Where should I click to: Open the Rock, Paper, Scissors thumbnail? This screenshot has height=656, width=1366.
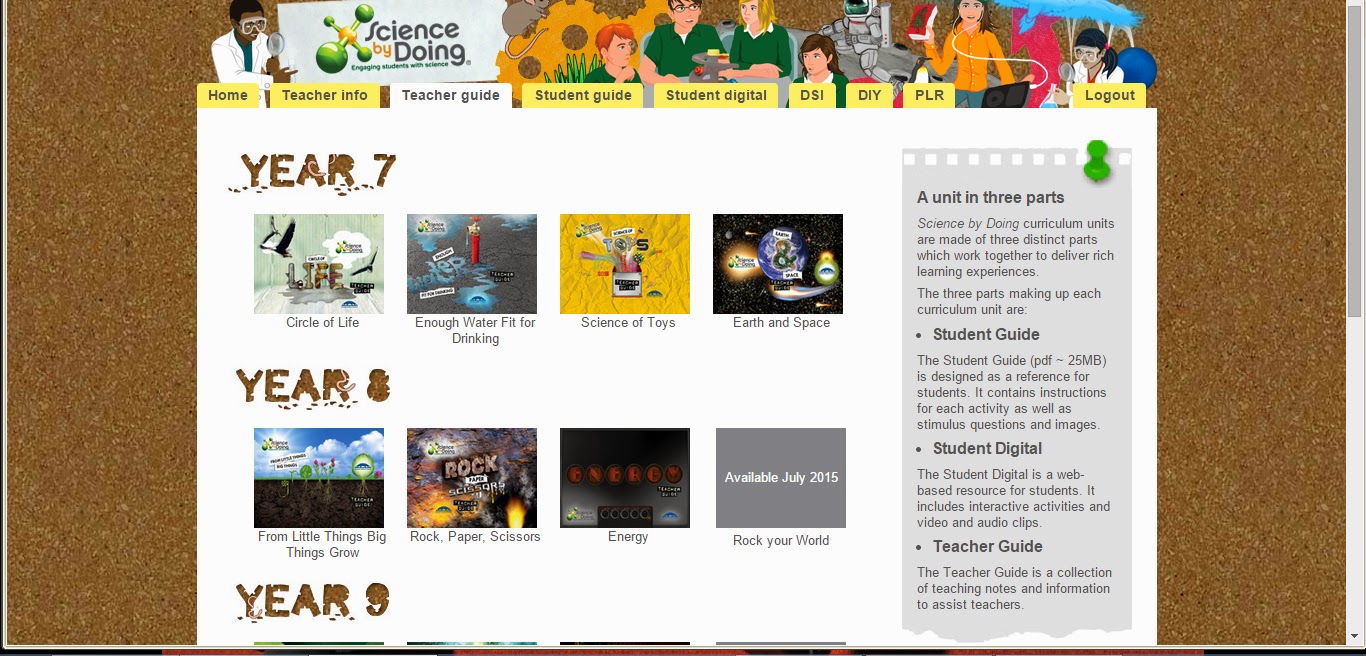click(x=472, y=478)
